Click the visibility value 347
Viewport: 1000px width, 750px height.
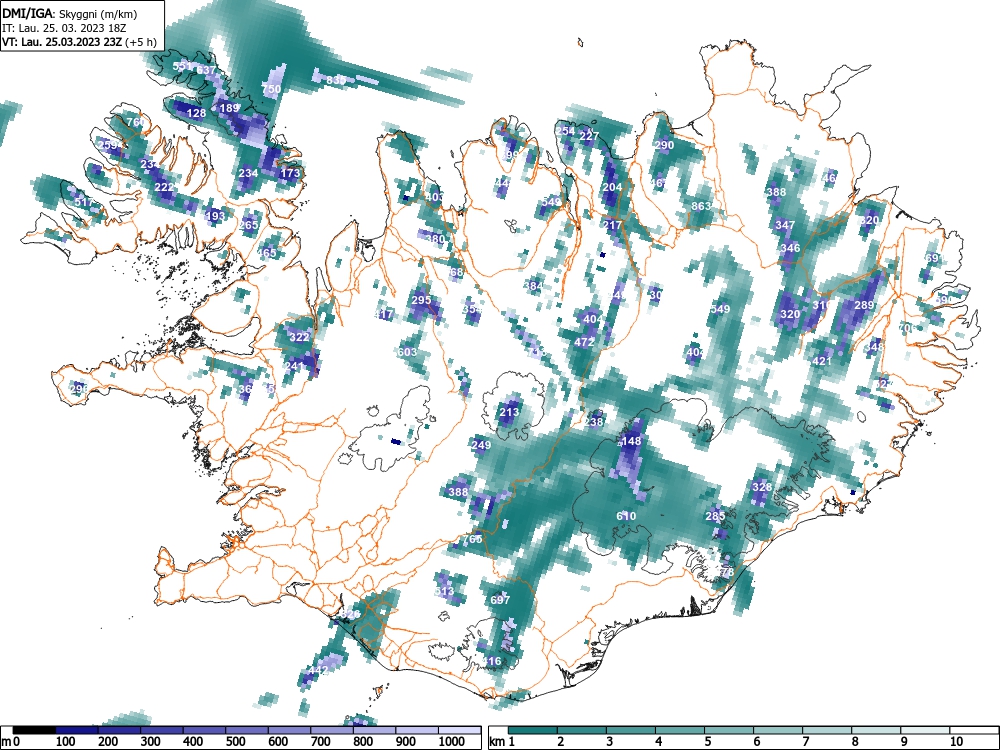click(x=785, y=224)
